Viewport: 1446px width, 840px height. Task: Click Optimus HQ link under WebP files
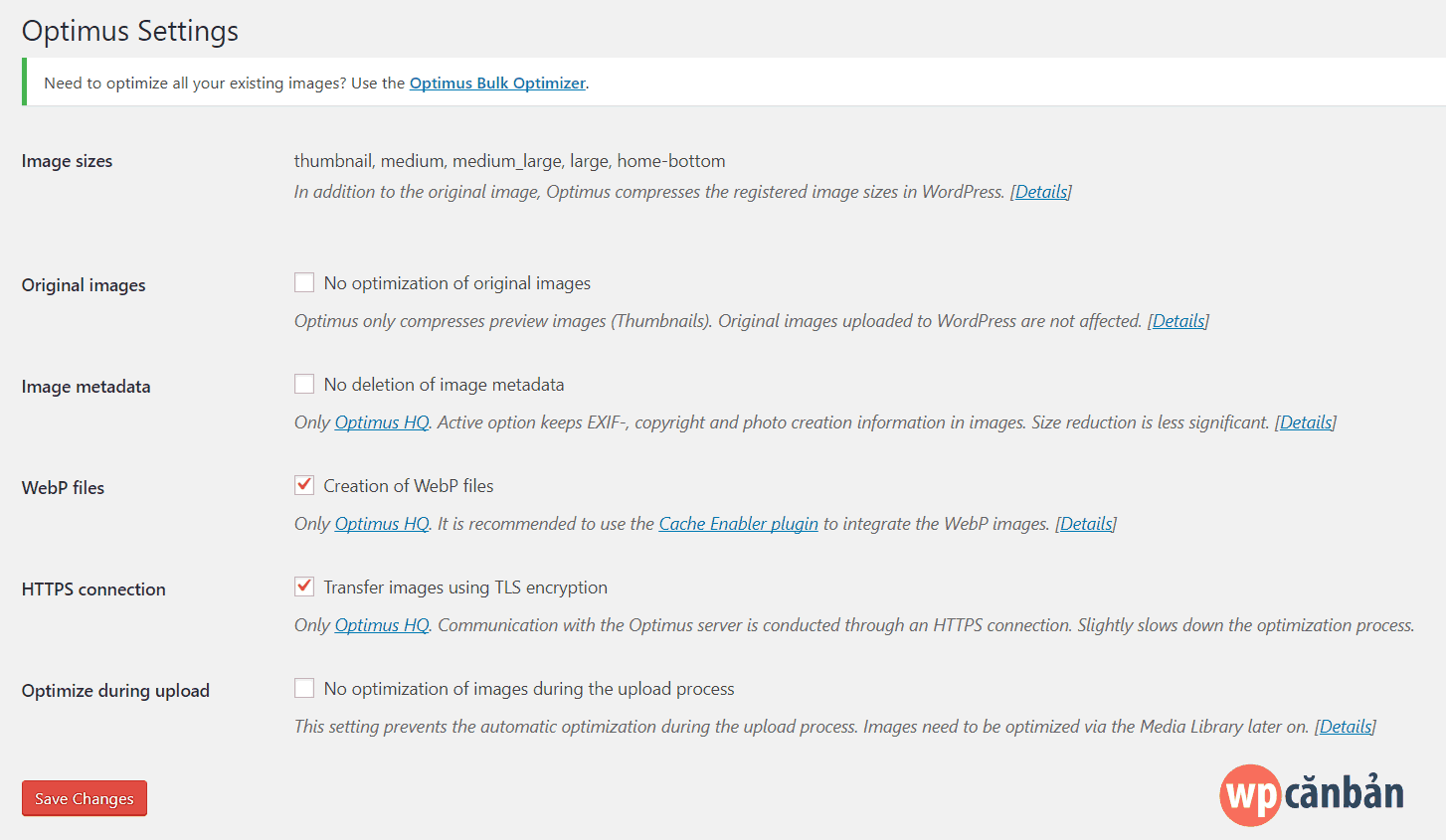click(x=382, y=524)
